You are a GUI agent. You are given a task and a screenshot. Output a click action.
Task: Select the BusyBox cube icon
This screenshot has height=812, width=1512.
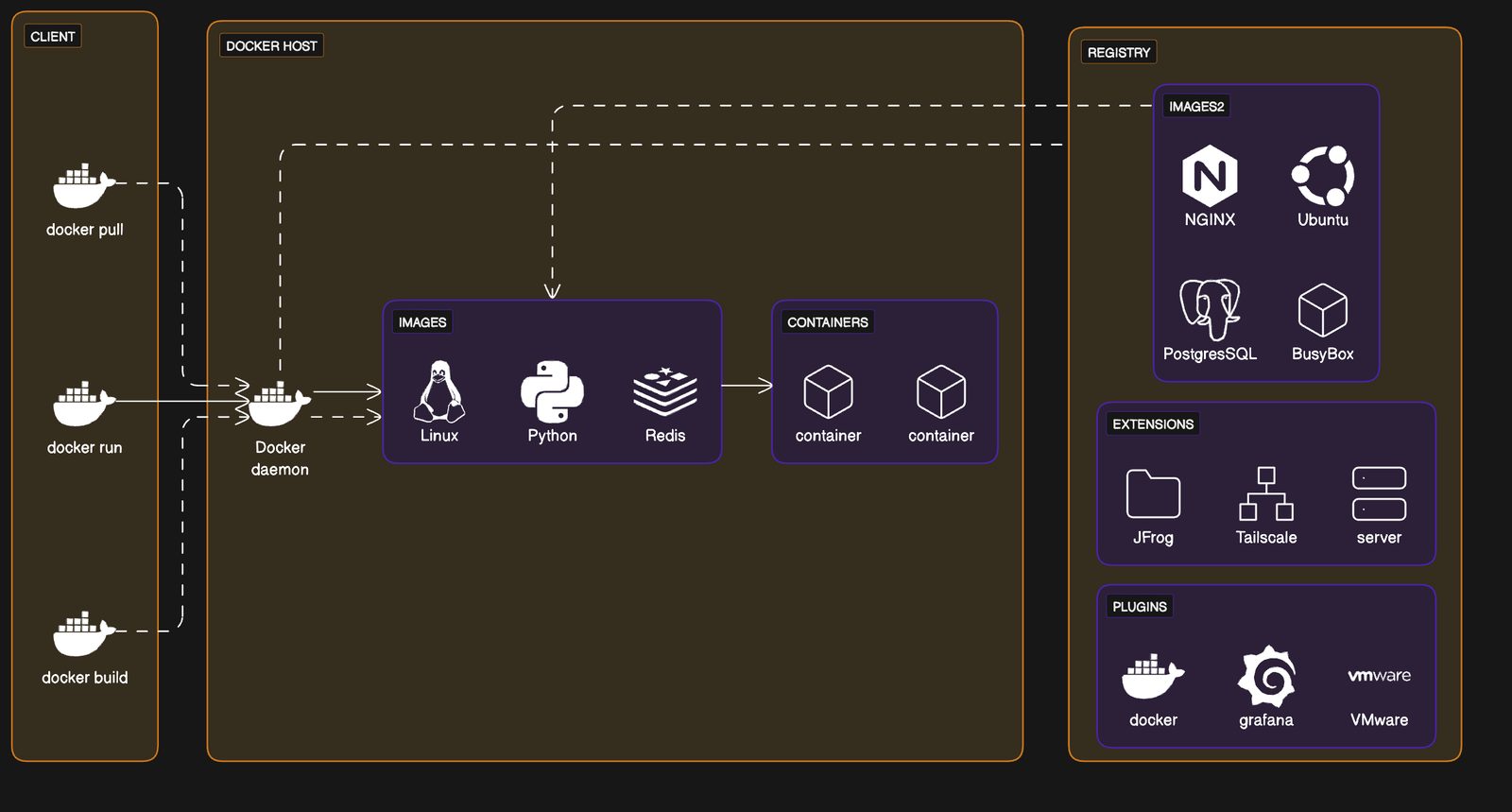1323,310
